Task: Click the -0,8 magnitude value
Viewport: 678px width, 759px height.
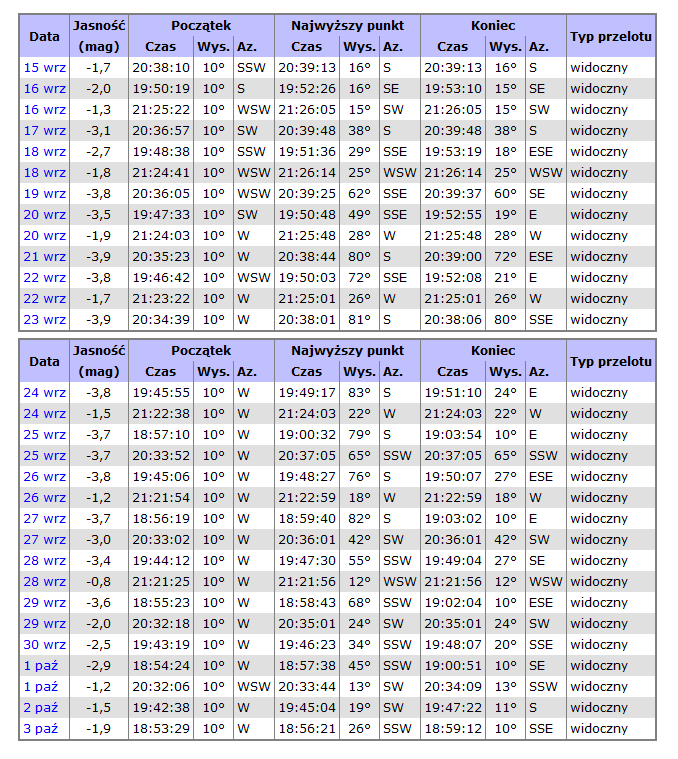Action: coord(98,582)
